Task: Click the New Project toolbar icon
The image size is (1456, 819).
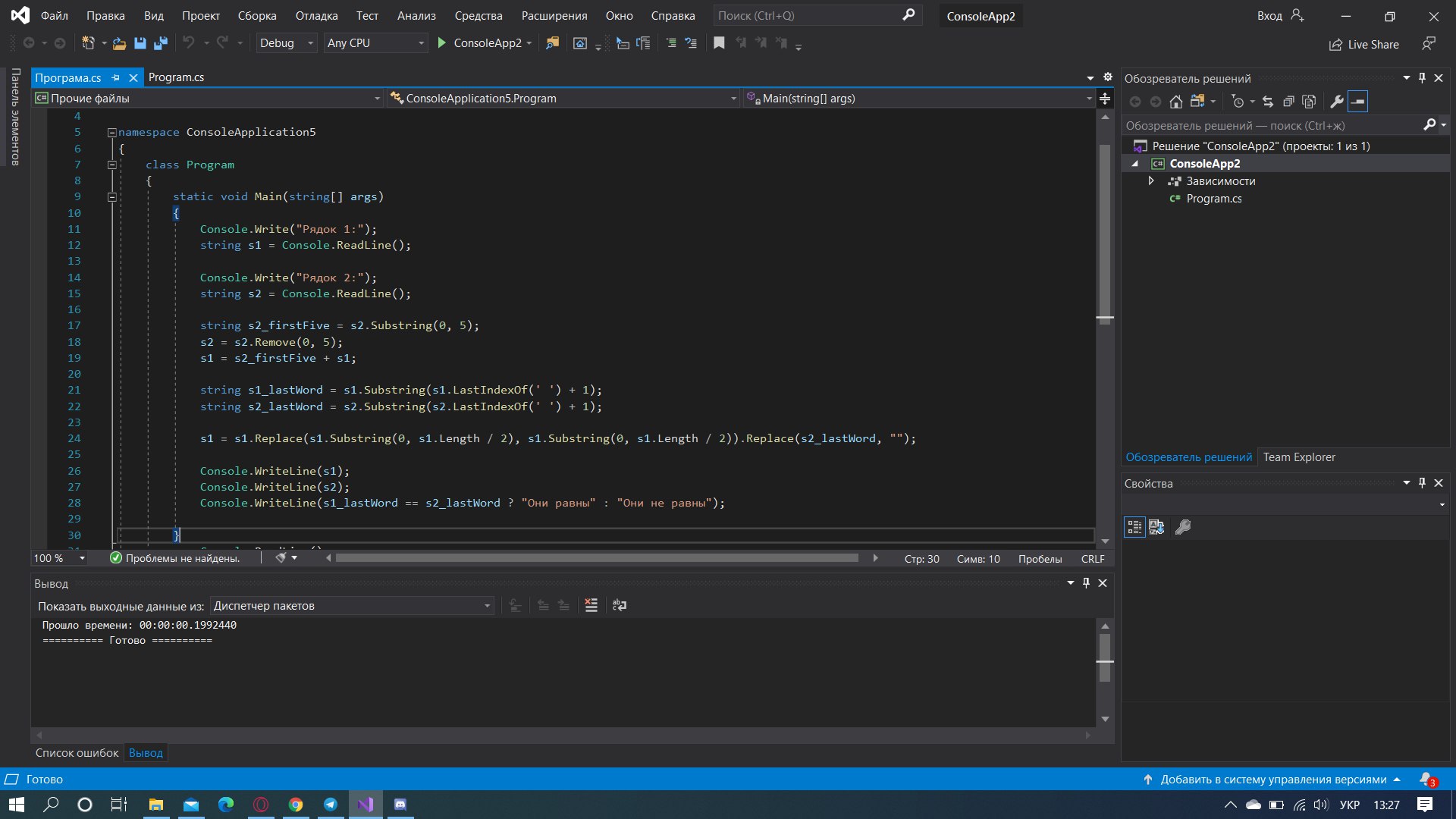Action: coord(88,43)
